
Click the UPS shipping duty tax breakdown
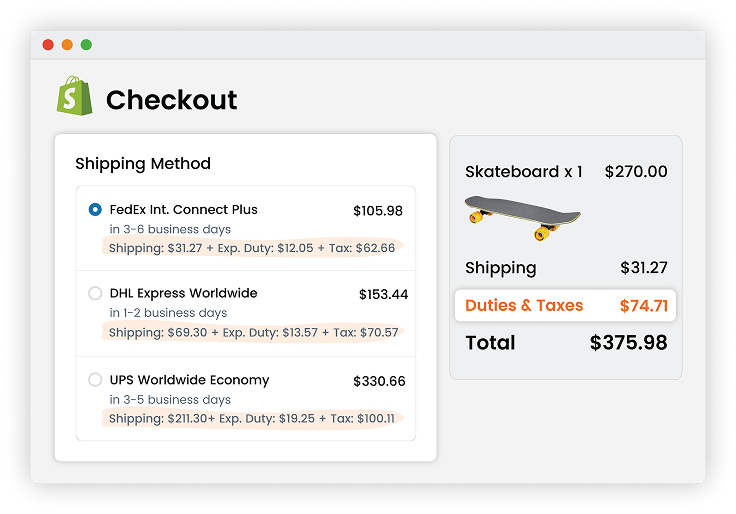tap(254, 418)
